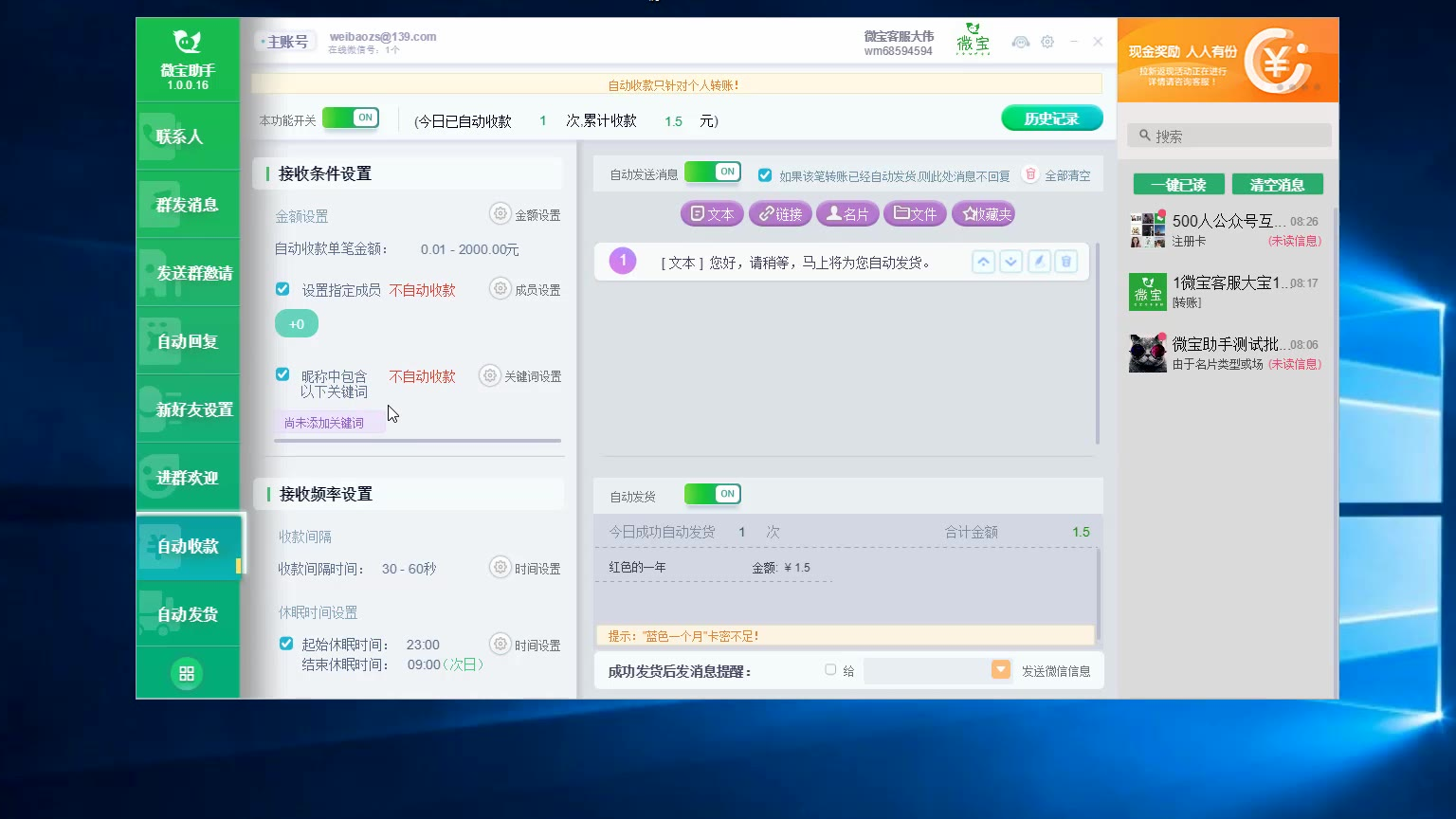Delete message 1 with trash icon
The height and width of the screenshot is (819, 1456).
pos(1066,262)
